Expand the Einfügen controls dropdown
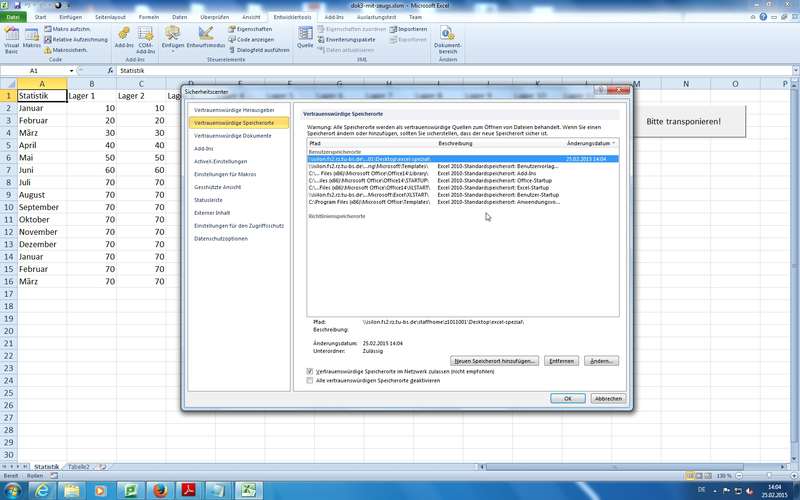 pos(173,48)
